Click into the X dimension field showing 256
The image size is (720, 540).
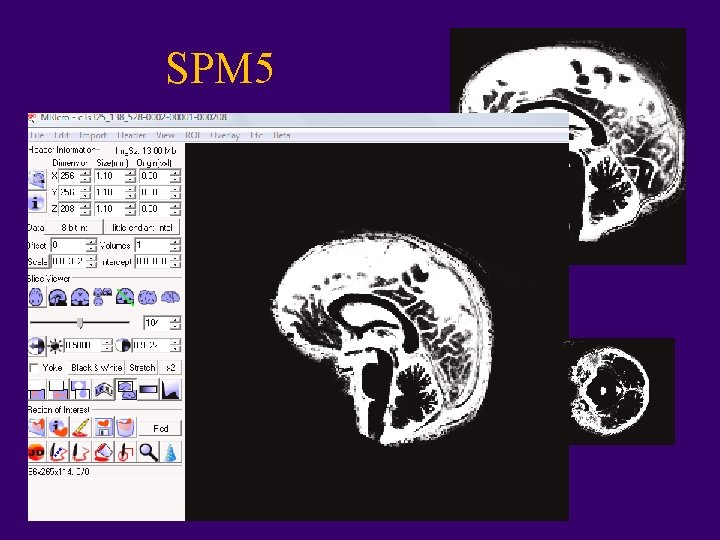[x=69, y=176]
